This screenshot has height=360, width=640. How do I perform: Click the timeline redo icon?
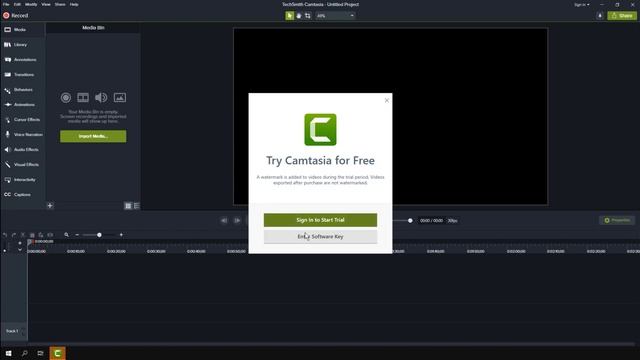[14, 235]
